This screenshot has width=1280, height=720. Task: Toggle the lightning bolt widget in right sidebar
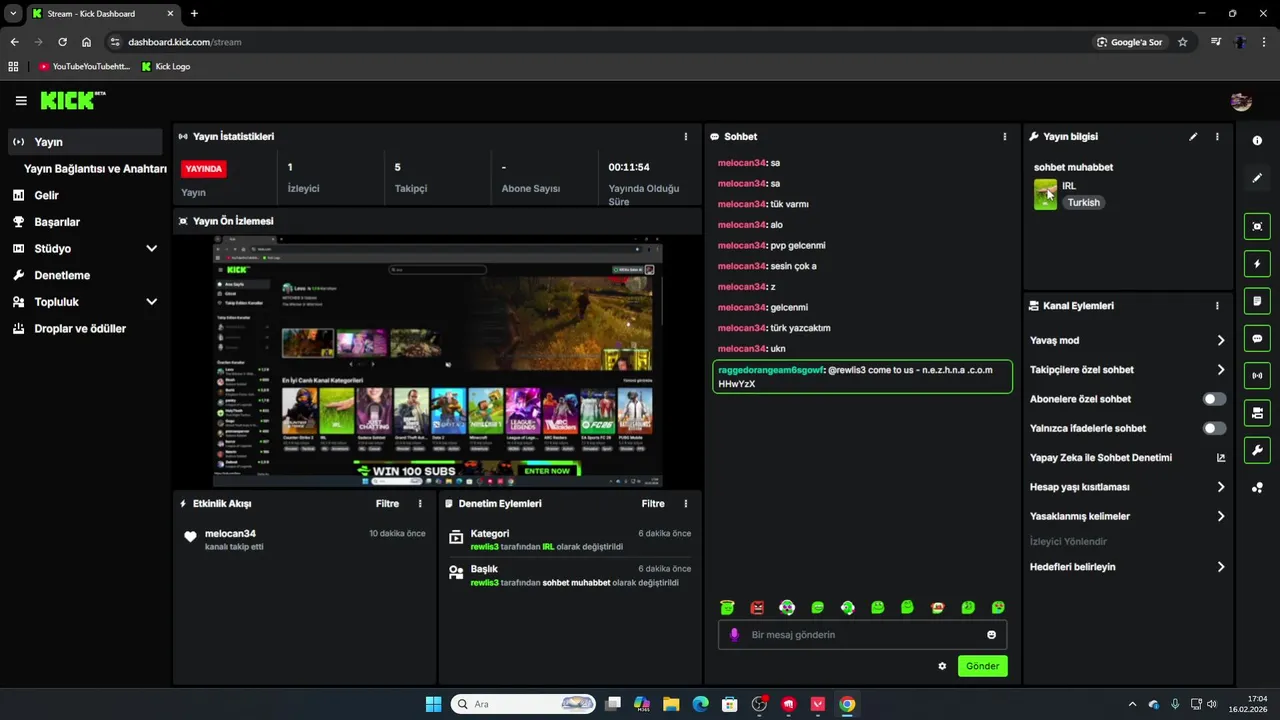[1257, 264]
